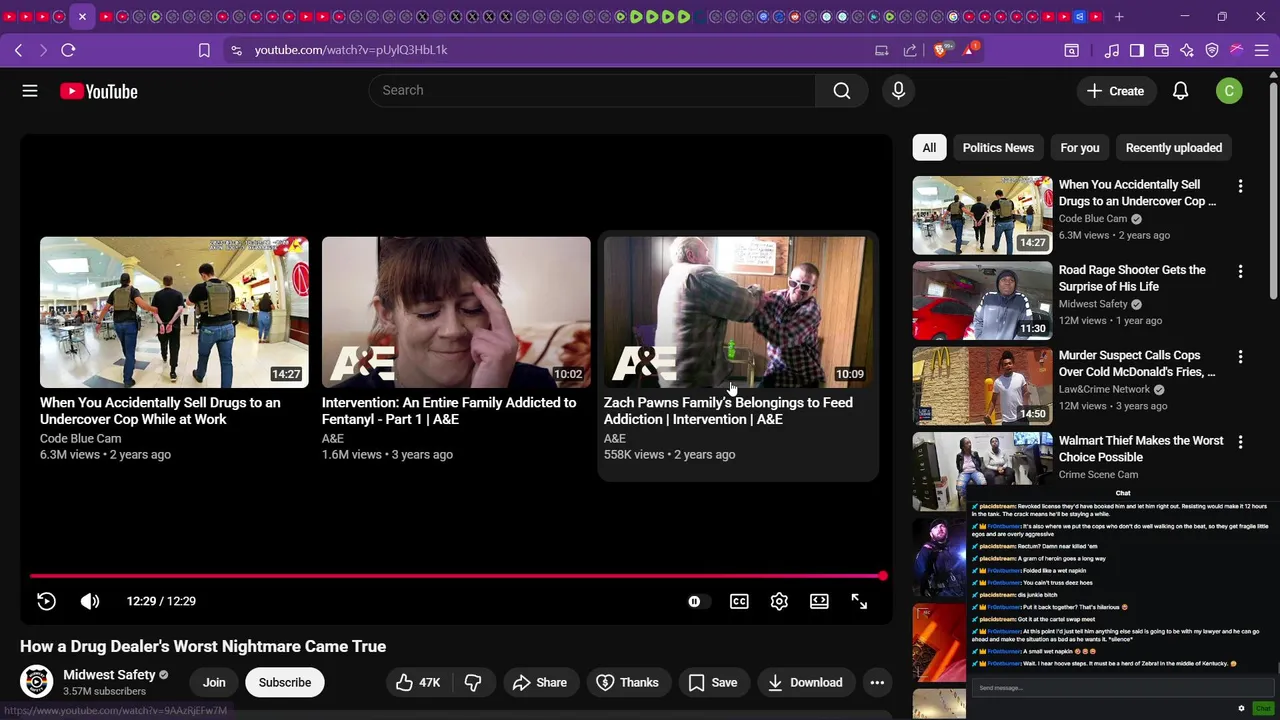Open the music note playlist icon in the toolbar
1280x720 pixels.
(x=1111, y=50)
